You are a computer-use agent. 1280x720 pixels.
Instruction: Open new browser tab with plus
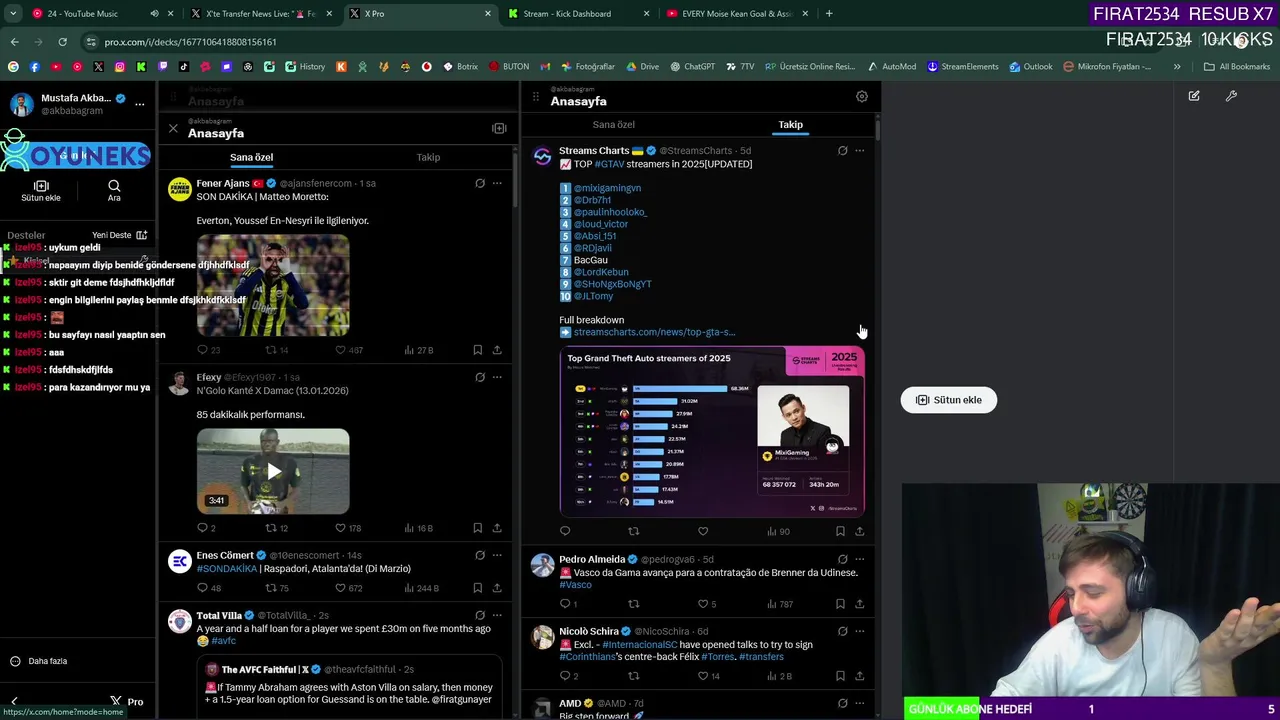click(x=829, y=14)
